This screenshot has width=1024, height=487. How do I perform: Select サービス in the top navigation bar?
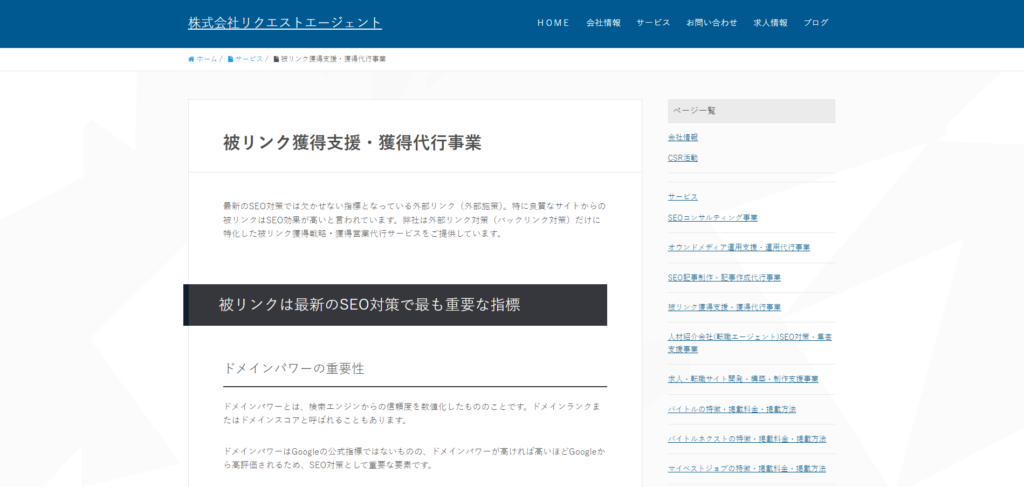[x=653, y=23]
